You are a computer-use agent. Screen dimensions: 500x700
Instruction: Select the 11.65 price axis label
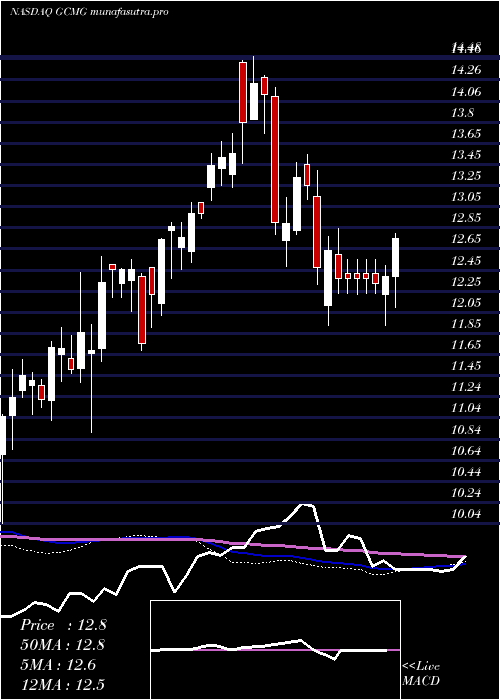pyautogui.click(x=467, y=345)
